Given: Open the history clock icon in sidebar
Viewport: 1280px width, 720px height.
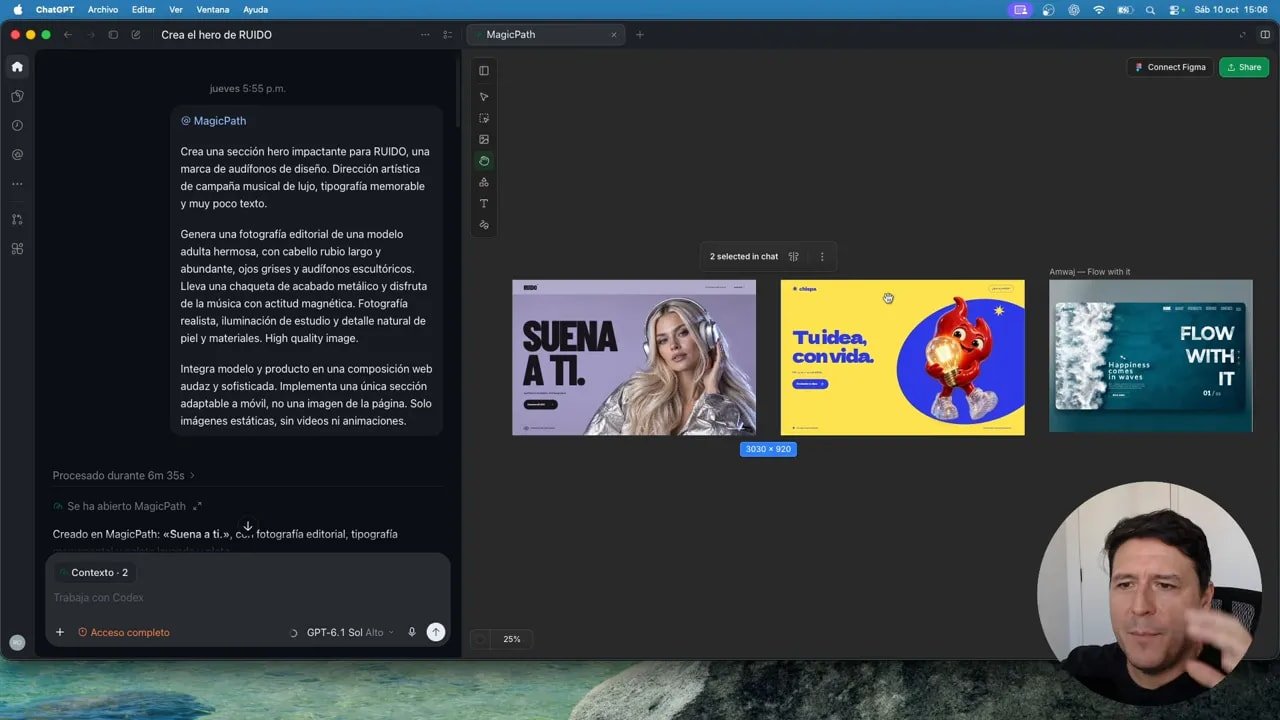Looking at the screenshot, I should (x=17, y=126).
